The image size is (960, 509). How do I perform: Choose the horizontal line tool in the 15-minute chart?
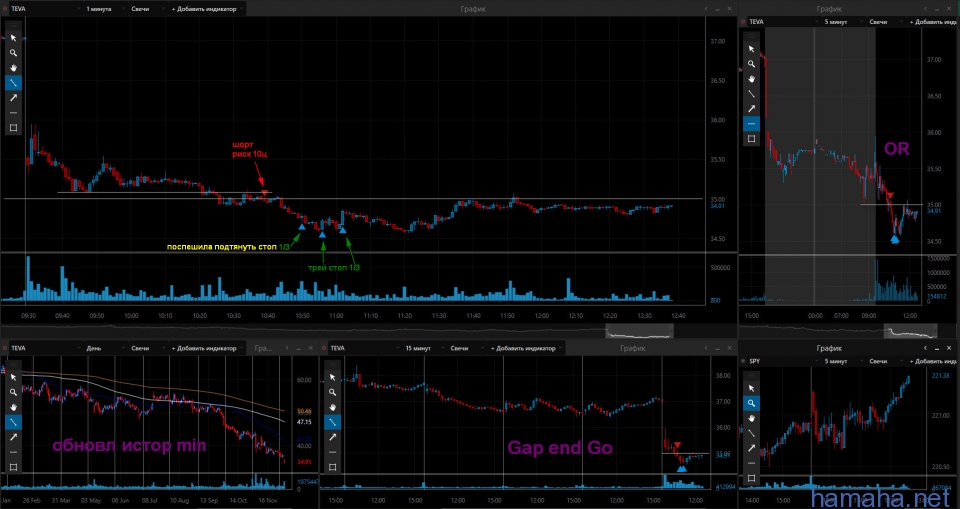[x=332, y=452]
